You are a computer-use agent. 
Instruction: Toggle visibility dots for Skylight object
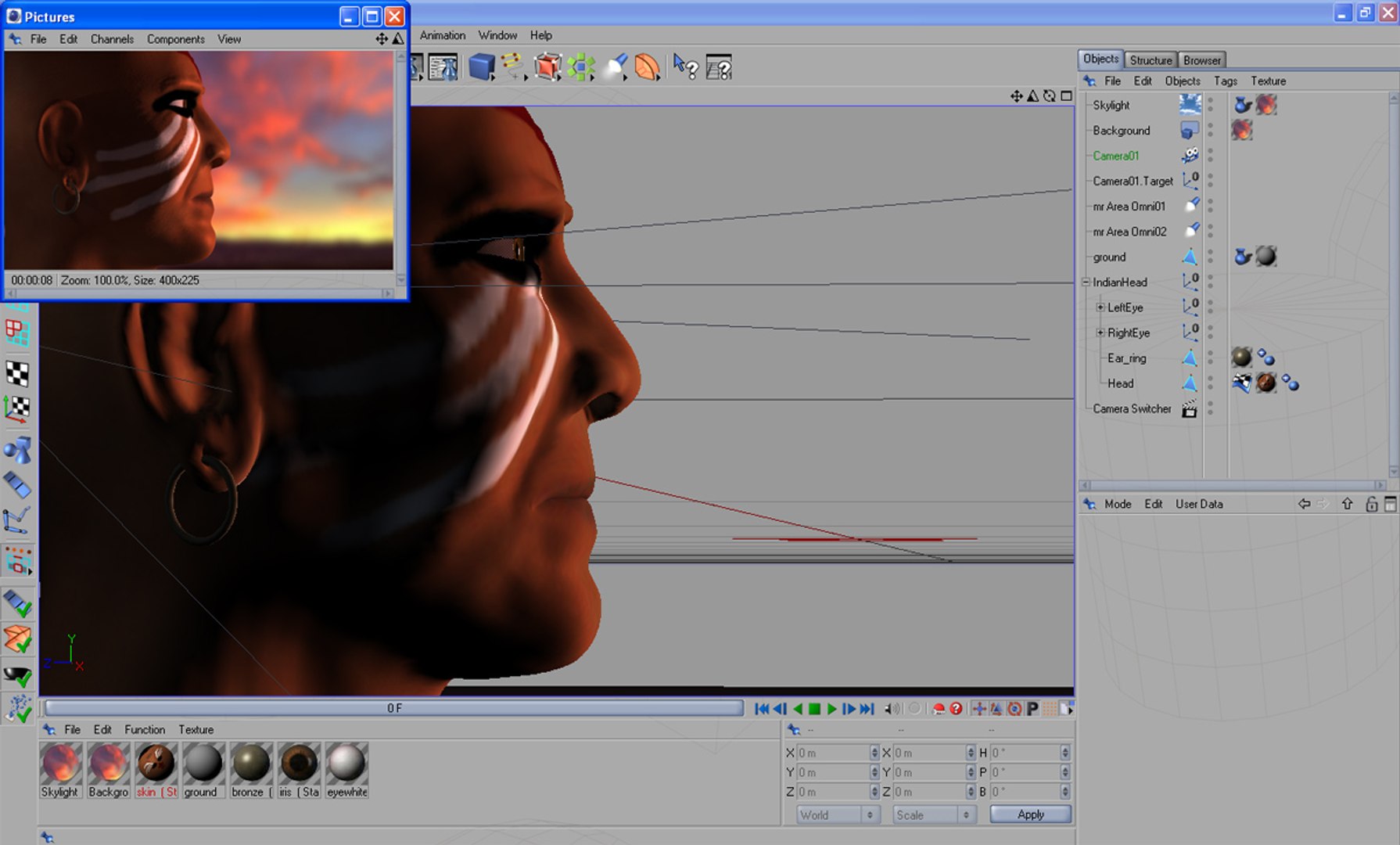[1211, 105]
